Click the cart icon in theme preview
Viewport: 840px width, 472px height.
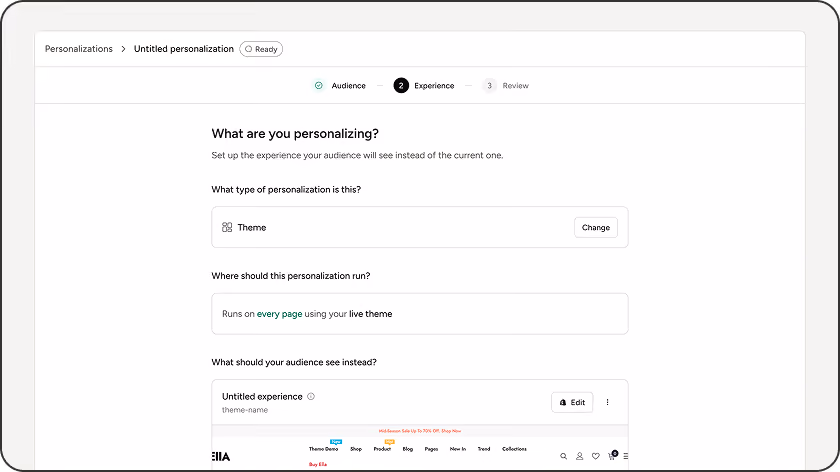(x=612, y=455)
